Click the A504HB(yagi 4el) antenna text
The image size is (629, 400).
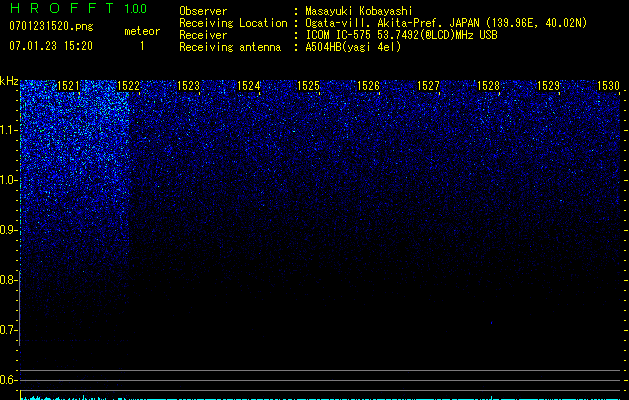click(353, 47)
